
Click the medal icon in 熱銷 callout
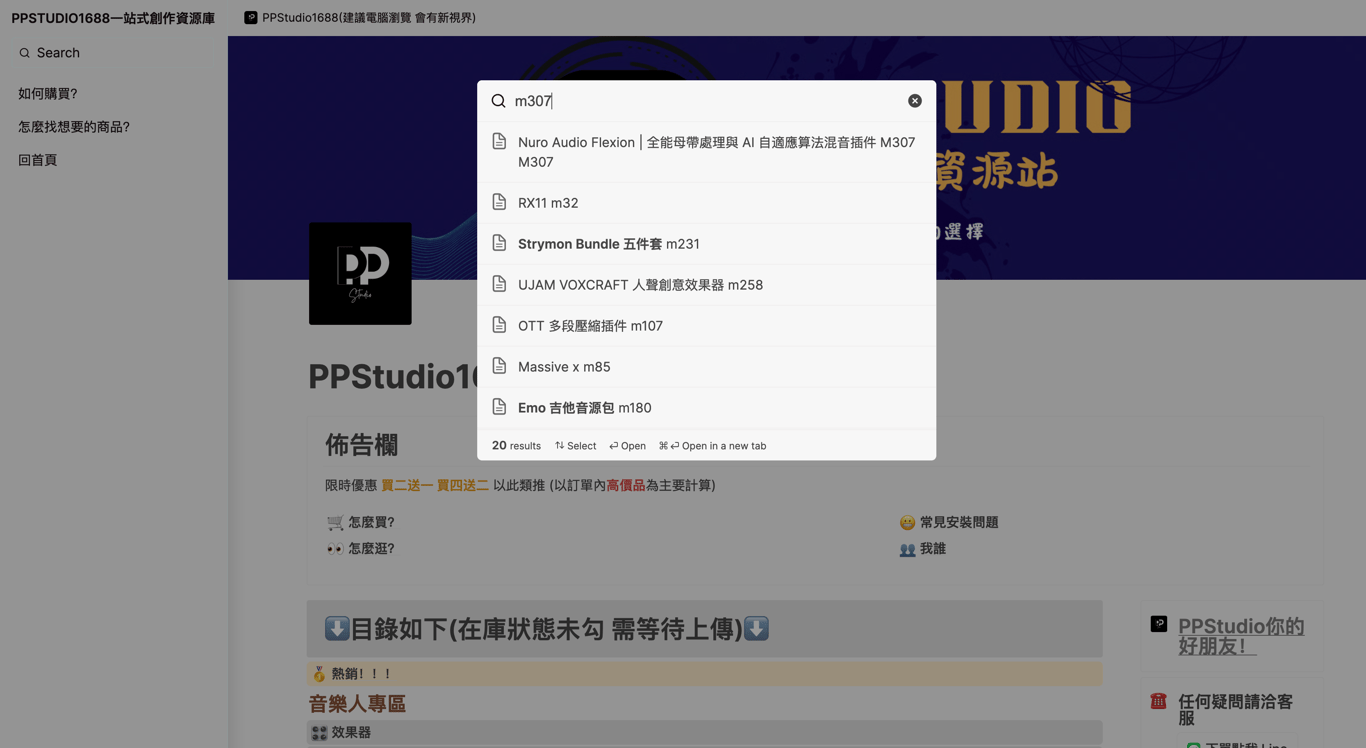pyautogui.click(x=319, y=674)
